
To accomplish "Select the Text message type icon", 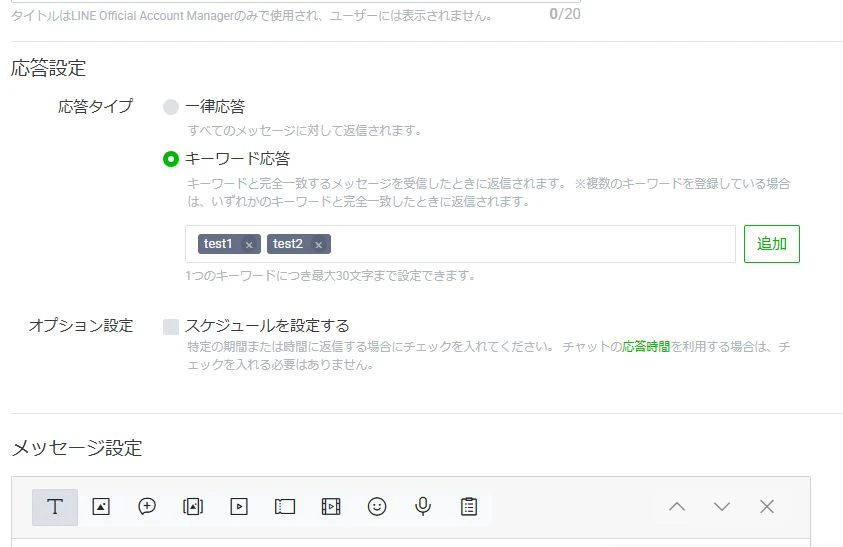I will point(55,507).
